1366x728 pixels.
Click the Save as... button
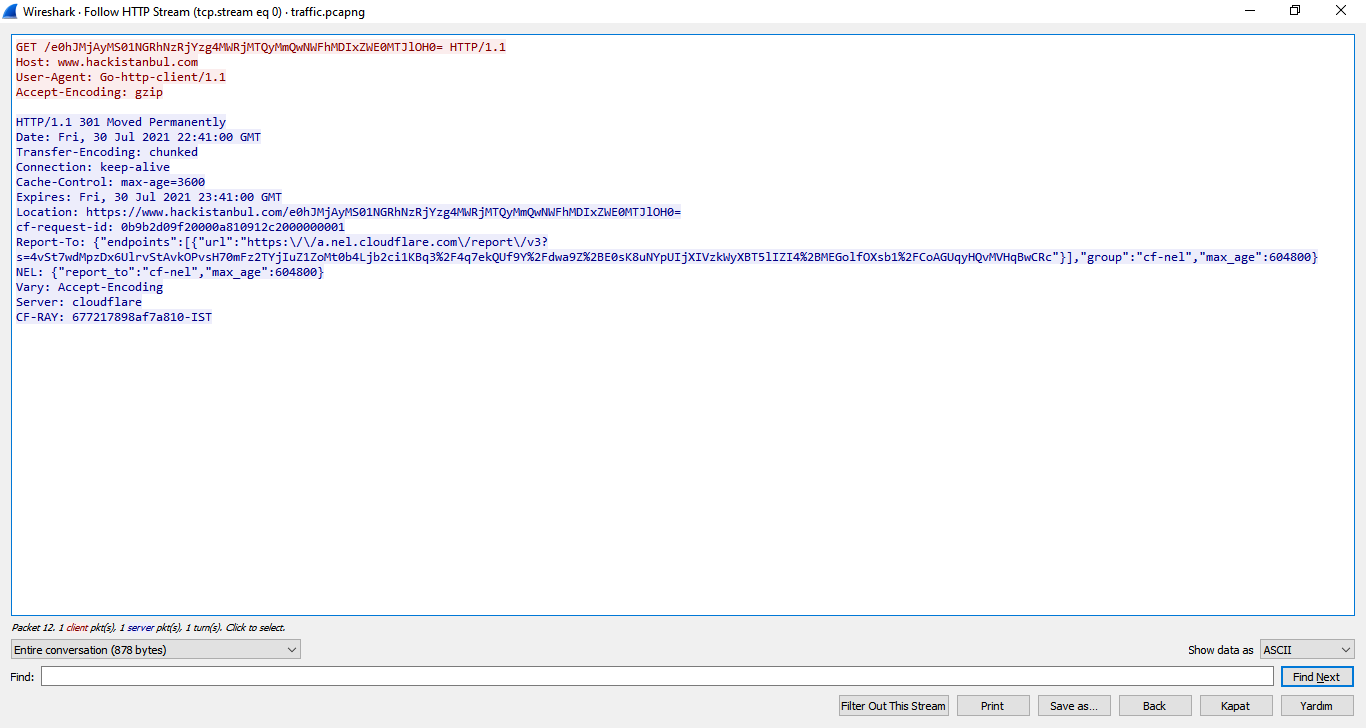tap(1074, 706)
